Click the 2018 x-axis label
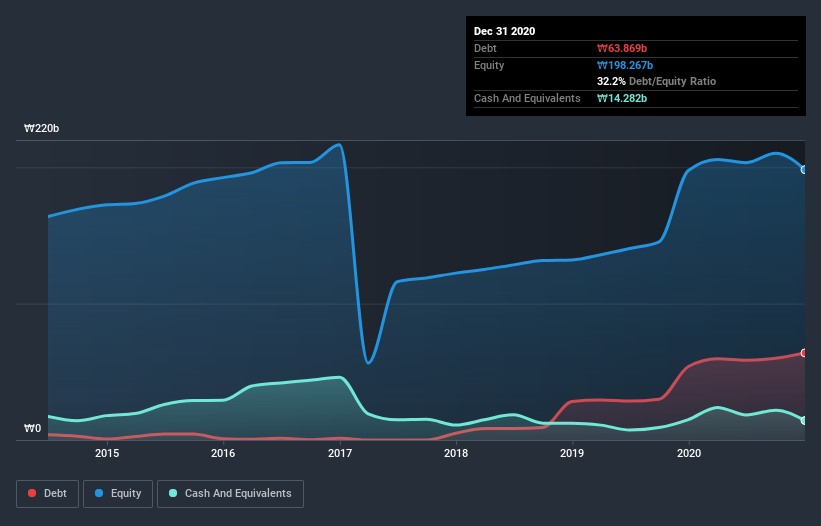Screen dimensions: 821x526 pyautogui.click(x=456, y=453)
